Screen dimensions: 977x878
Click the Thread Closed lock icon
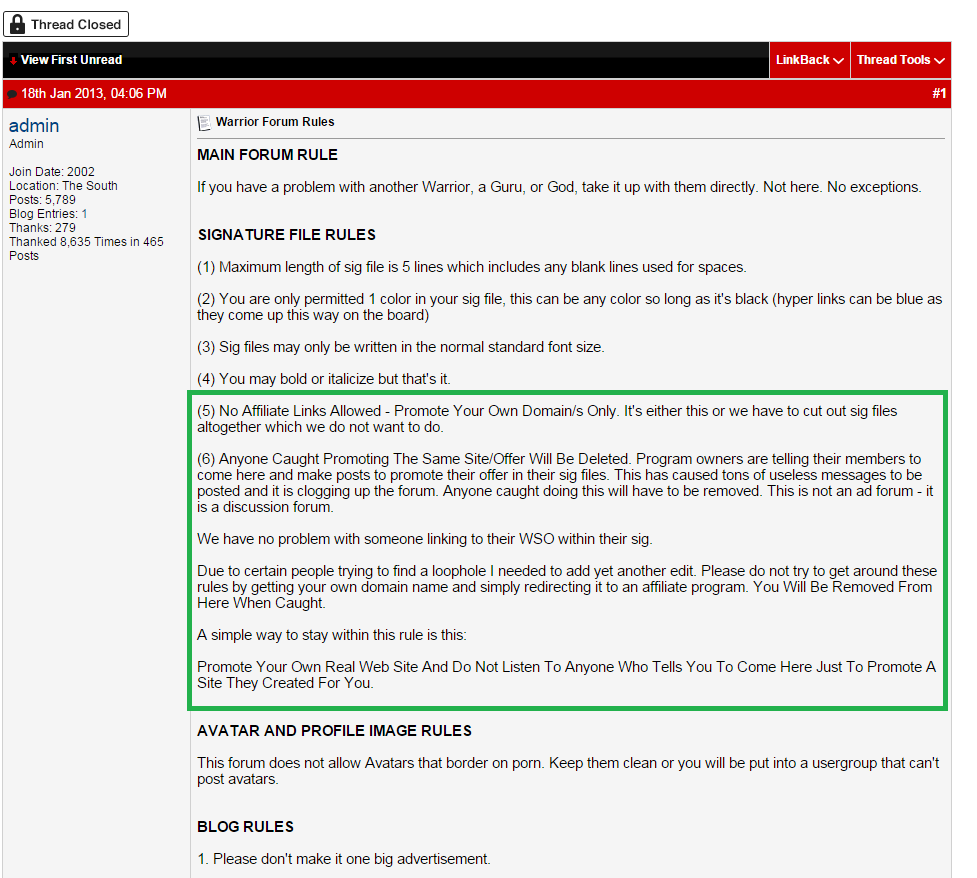click(17, 24)
